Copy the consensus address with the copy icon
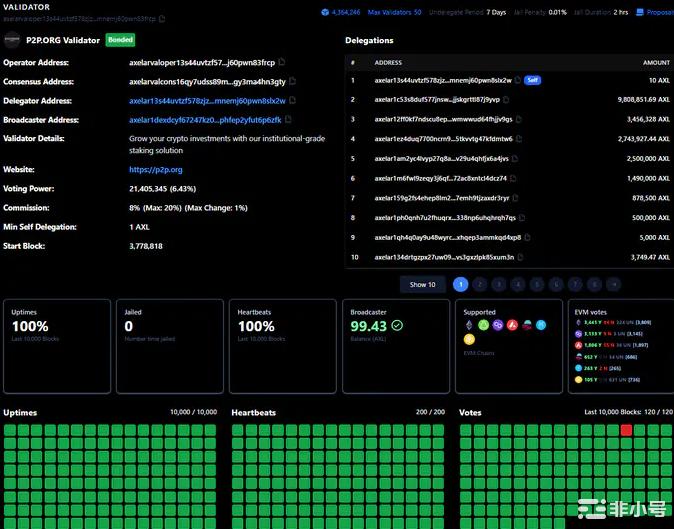The image size is (674, 529). 294,81
